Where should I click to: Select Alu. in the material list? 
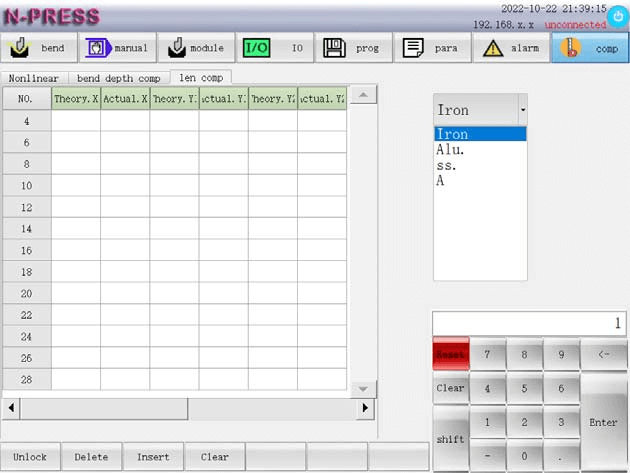(450, 149)
